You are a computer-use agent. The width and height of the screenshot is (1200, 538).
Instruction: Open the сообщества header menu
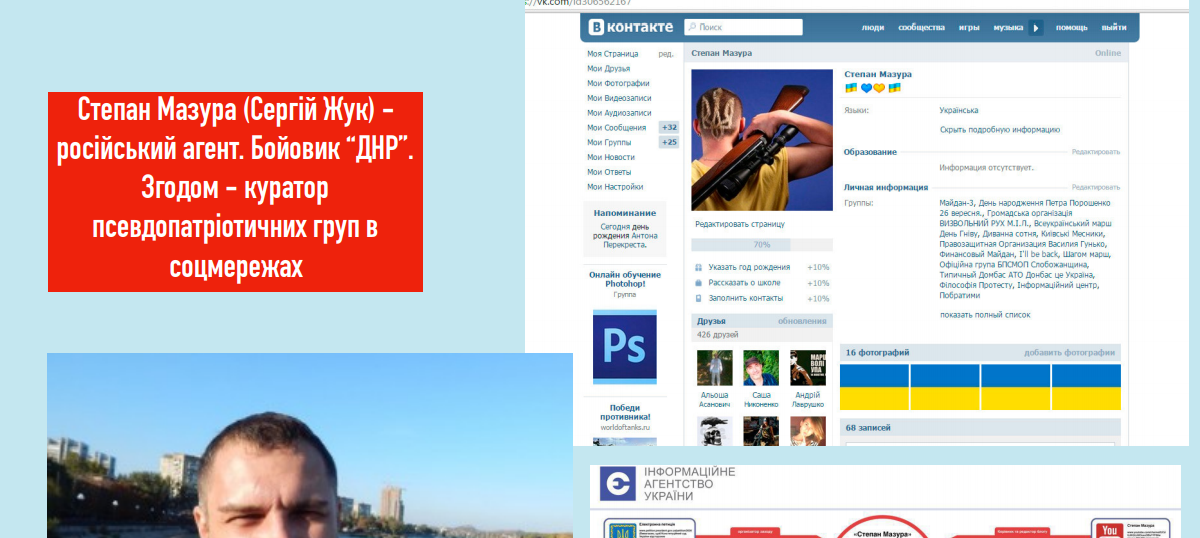tap(921, 28)
